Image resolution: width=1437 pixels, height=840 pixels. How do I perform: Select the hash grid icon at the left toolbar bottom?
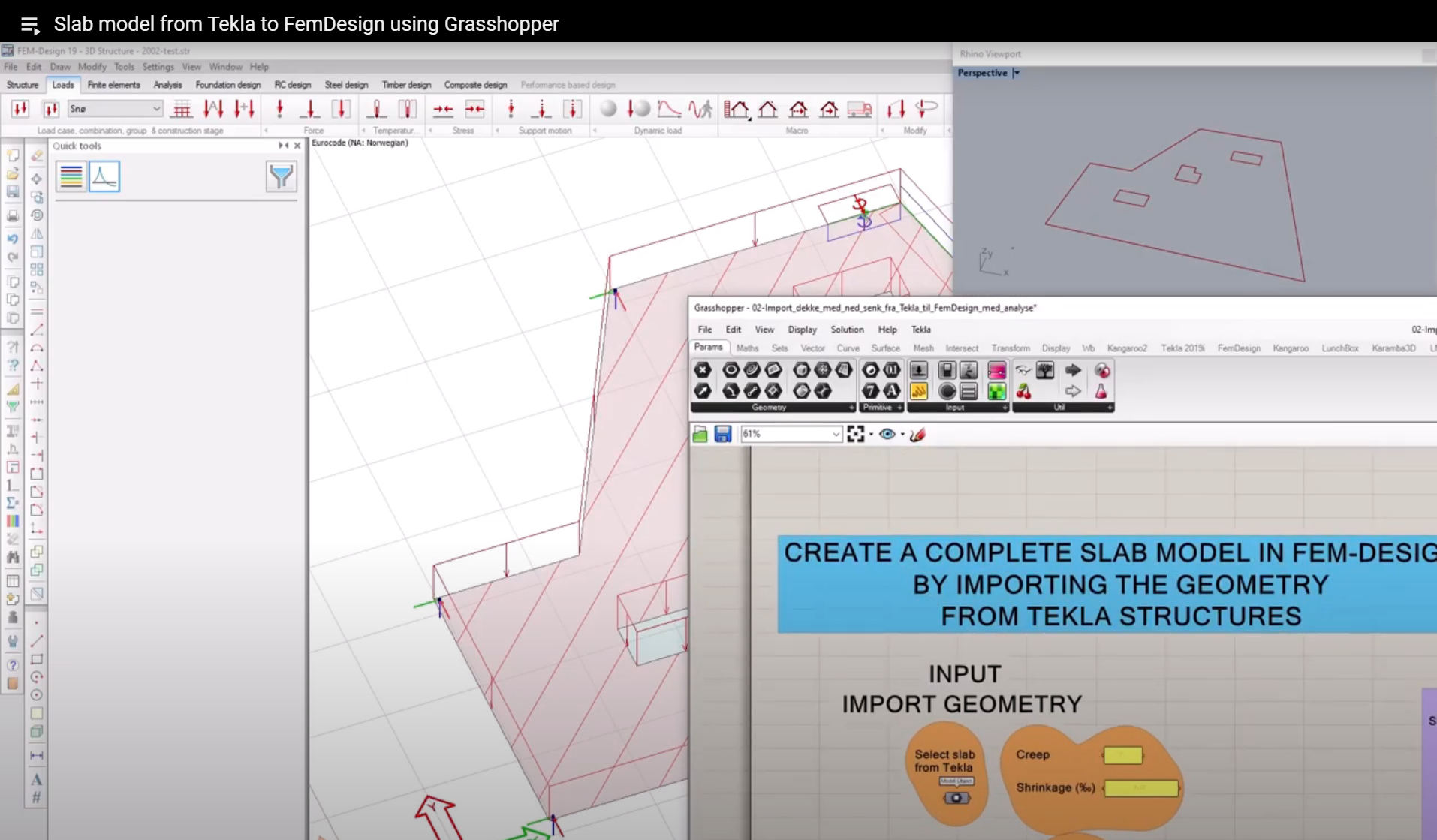tap(36, 798)
